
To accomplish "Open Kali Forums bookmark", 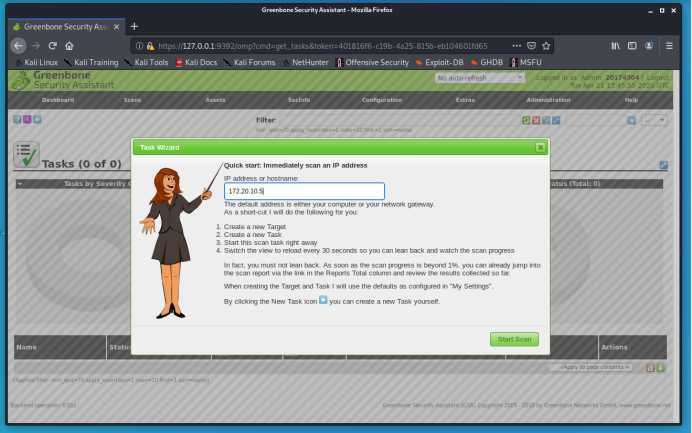I will pos(250,63).
